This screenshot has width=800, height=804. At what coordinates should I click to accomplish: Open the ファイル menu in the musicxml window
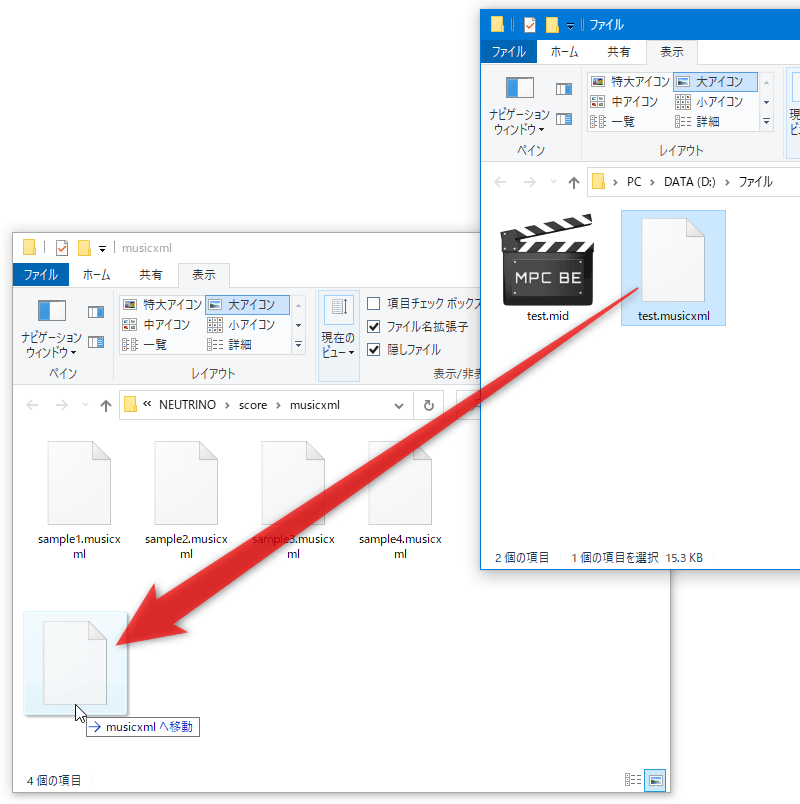point(41,275)
